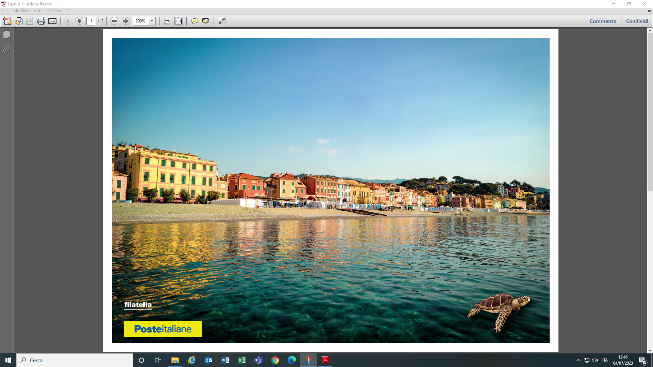Go to the next page arrow
The height and width of the screenshot is (367, 653).
click(x=79, y=21)
